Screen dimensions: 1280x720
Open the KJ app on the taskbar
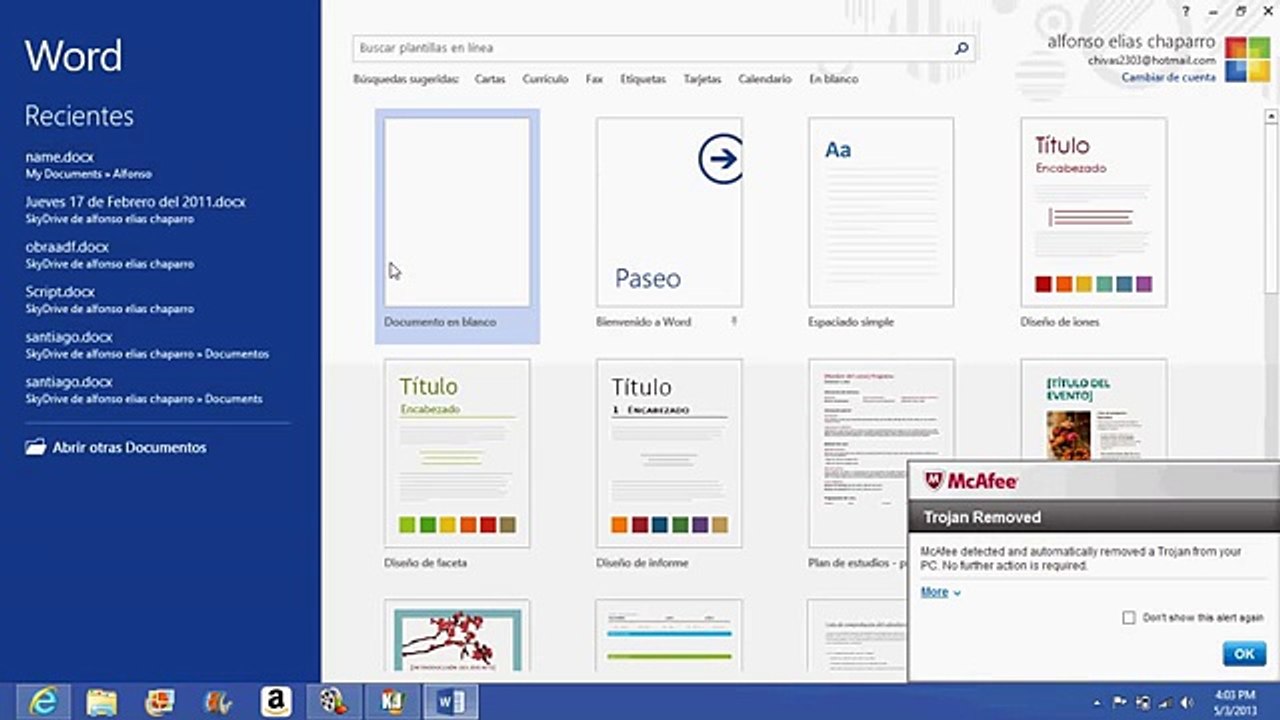coord(392,702)
